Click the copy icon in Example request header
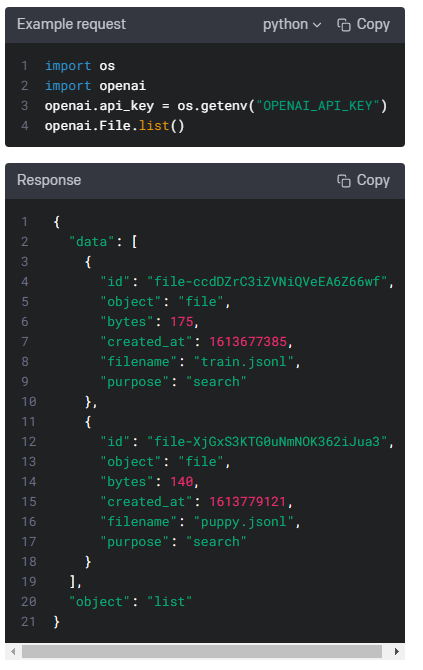423x670 pixels. 344,25
